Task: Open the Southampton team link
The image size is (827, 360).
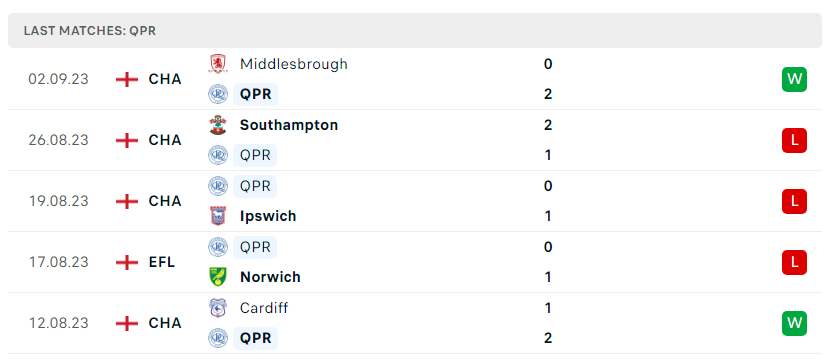Action: (289, 125)
